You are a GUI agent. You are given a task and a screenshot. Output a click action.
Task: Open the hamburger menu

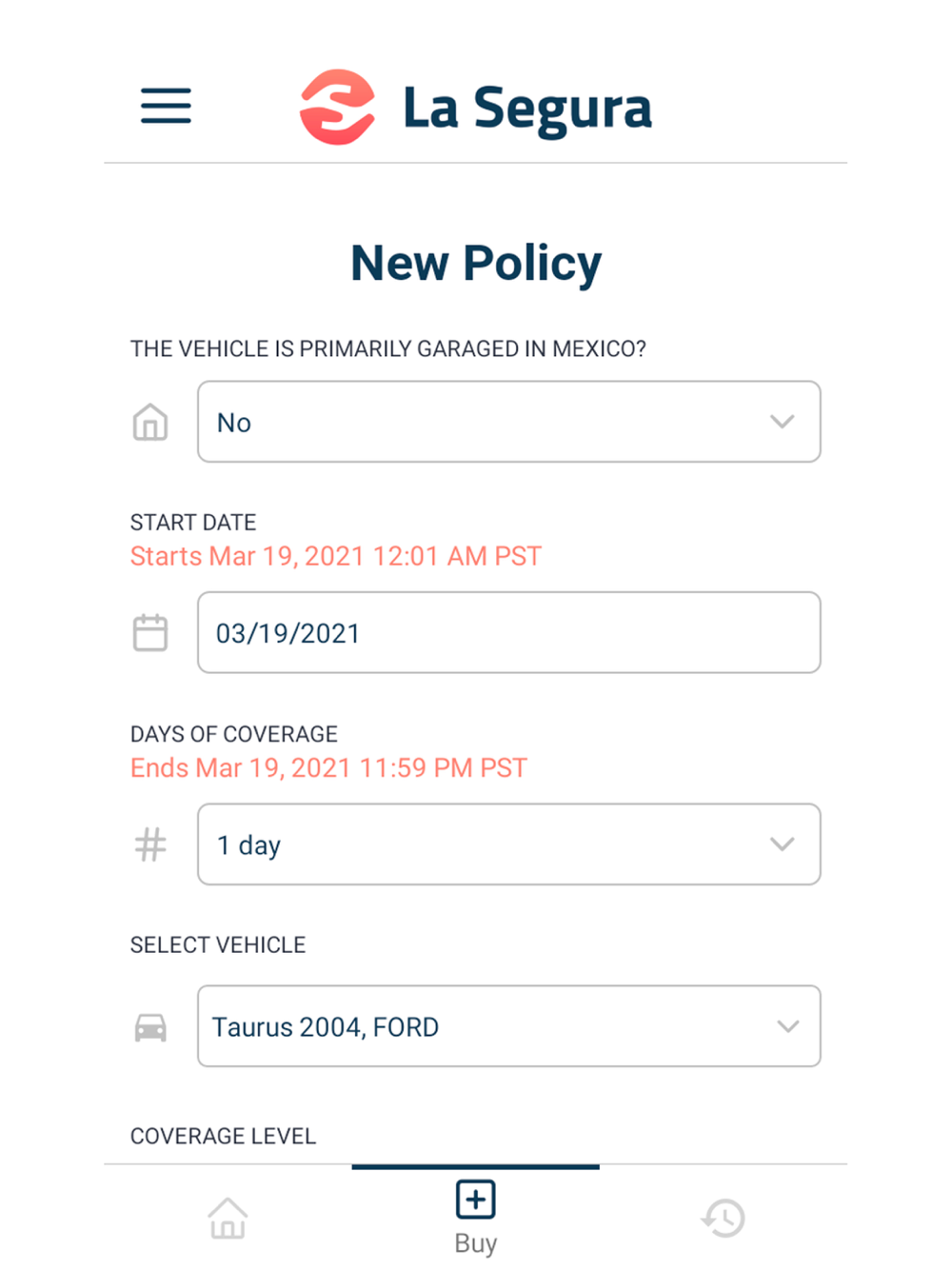(x=166, y=106)
